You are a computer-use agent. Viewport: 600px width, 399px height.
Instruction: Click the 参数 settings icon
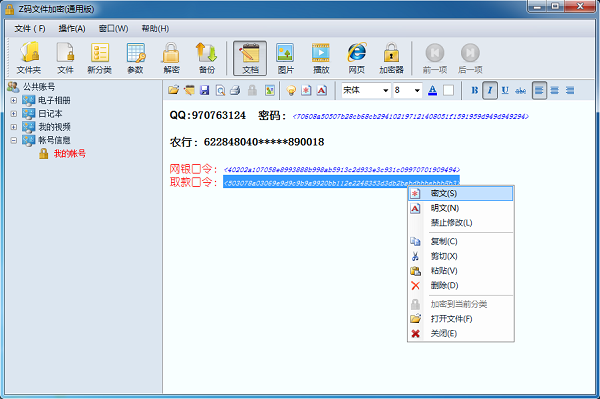pos(135,58)
